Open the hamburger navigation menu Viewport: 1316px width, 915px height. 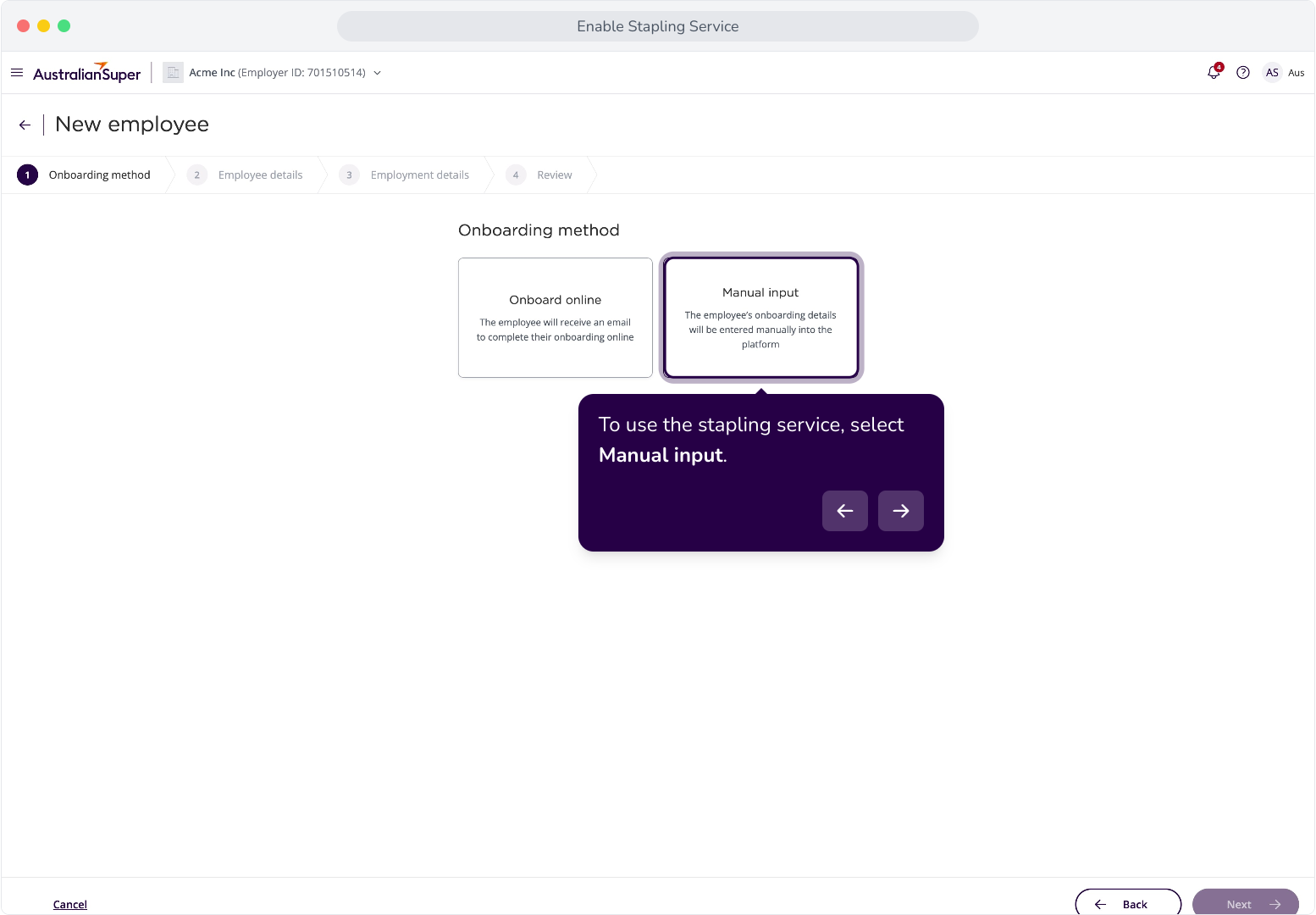[x=17, y=73]
